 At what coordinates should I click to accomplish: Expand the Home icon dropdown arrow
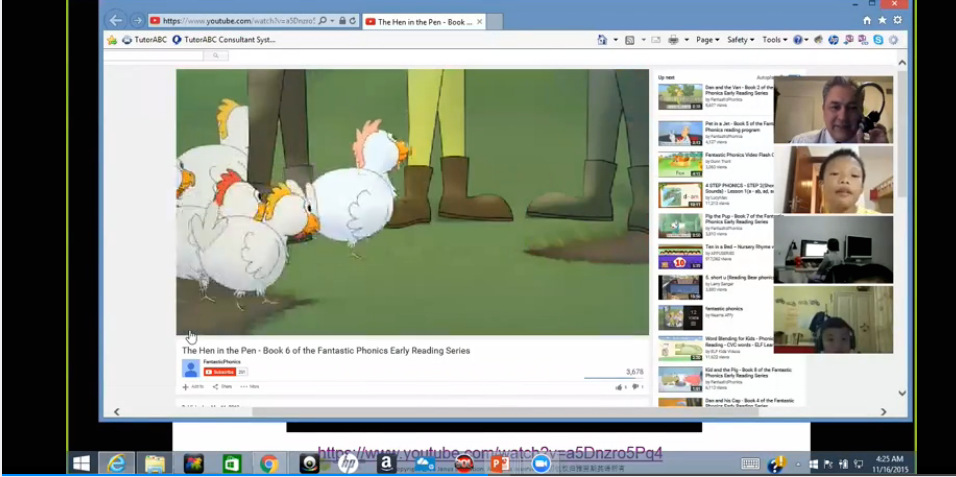[615, 40]
